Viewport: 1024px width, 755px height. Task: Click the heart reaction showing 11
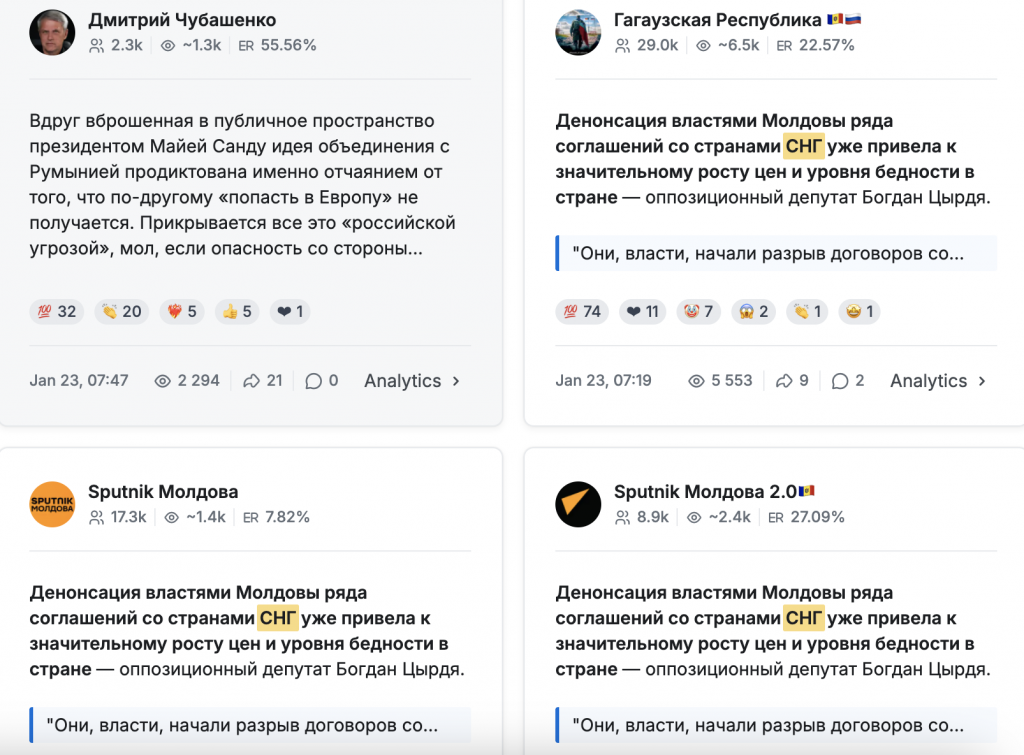pos(641,312)
